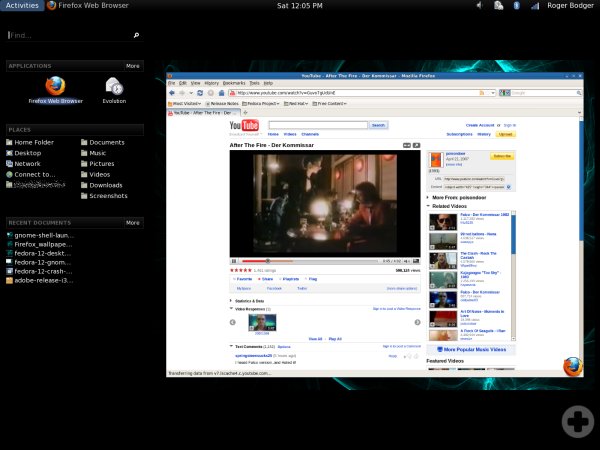Click the search magnifier icon in Find box

pos(136,35)
